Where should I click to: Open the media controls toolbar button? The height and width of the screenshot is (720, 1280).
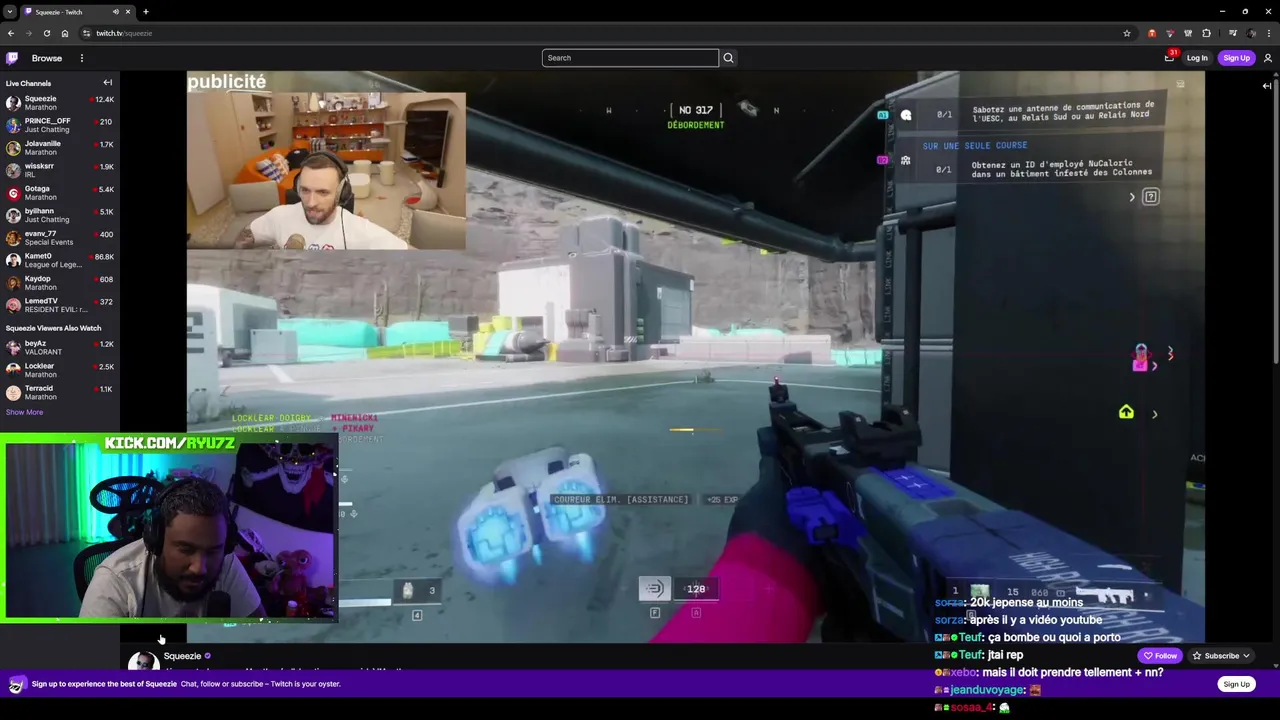point(1233,33)
